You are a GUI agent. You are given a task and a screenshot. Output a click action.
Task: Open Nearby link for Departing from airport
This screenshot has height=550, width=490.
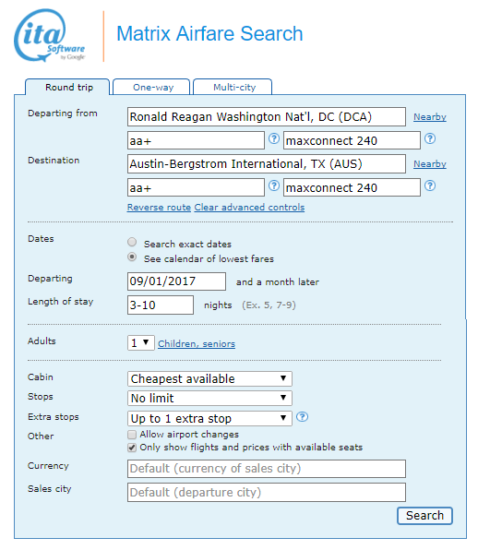[430, 117]
